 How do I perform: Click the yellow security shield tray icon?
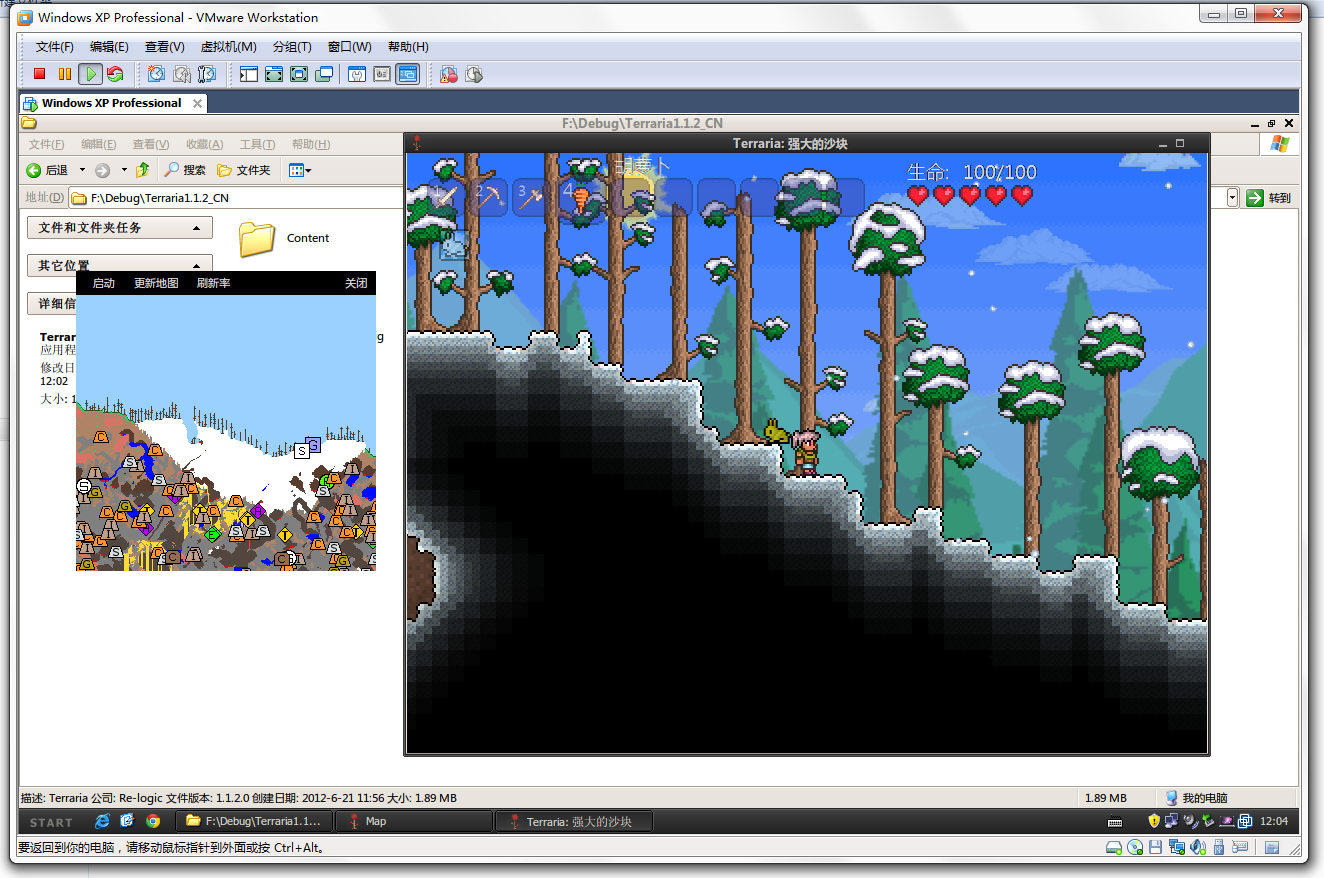pos(1154,821)
